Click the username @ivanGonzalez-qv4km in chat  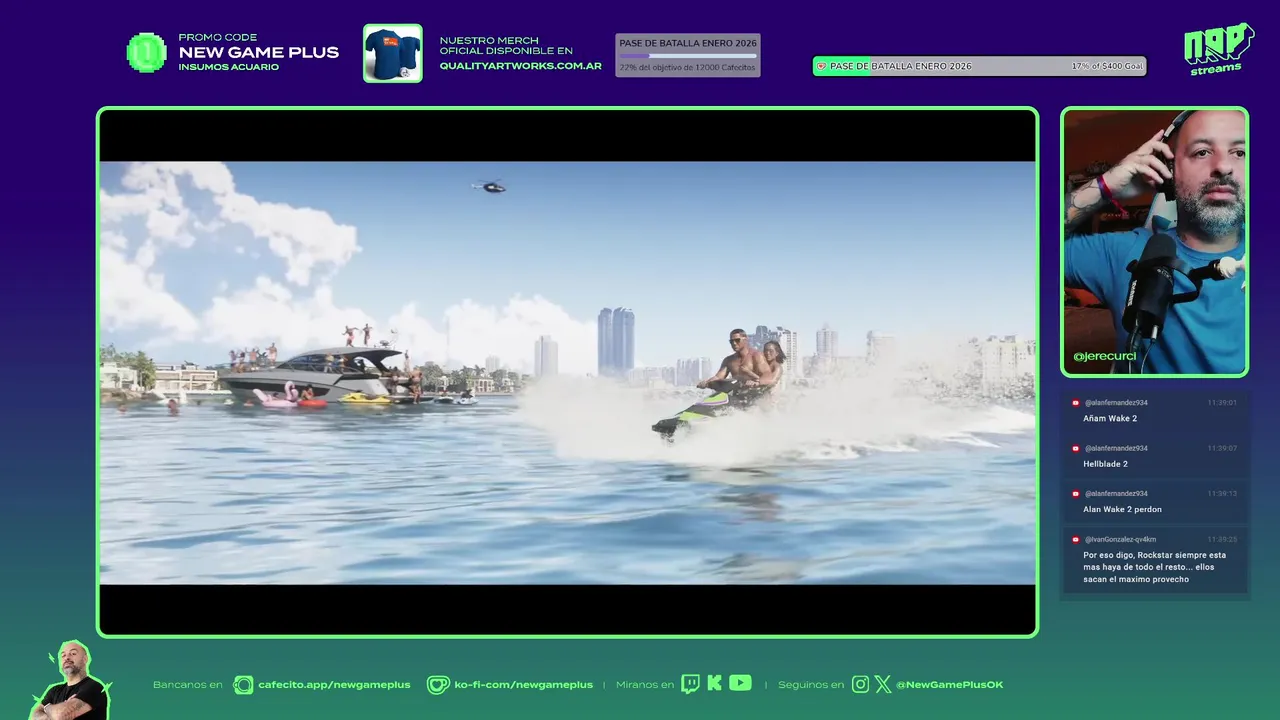click(1120, 539)
